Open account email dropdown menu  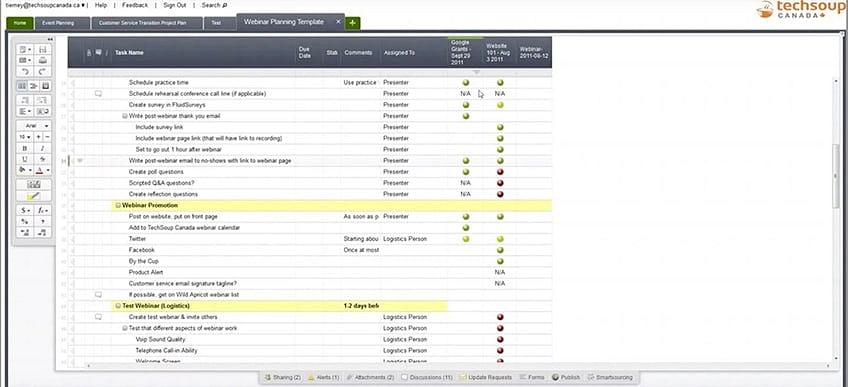(45, 5)
